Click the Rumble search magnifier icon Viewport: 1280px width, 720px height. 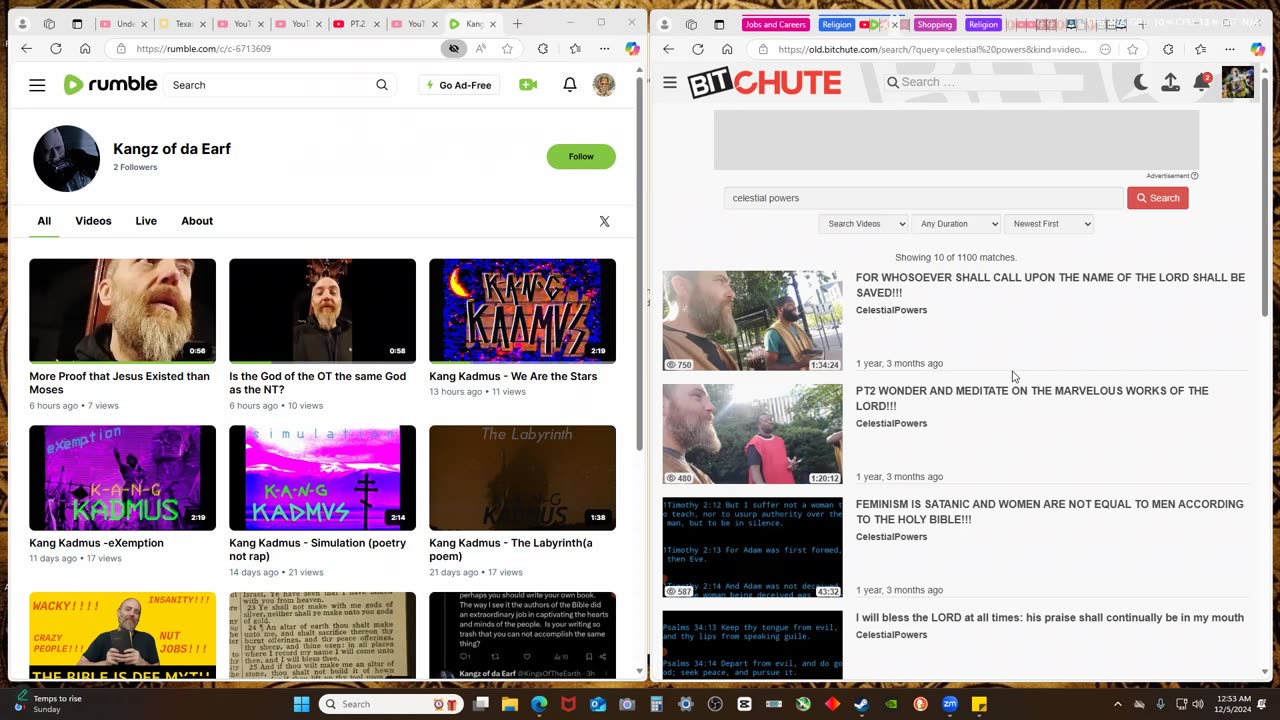click(382, 85)
